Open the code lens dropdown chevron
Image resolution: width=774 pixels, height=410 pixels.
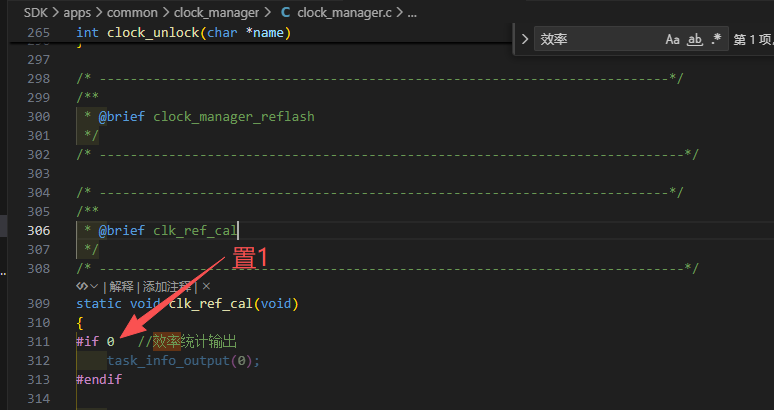94,286
